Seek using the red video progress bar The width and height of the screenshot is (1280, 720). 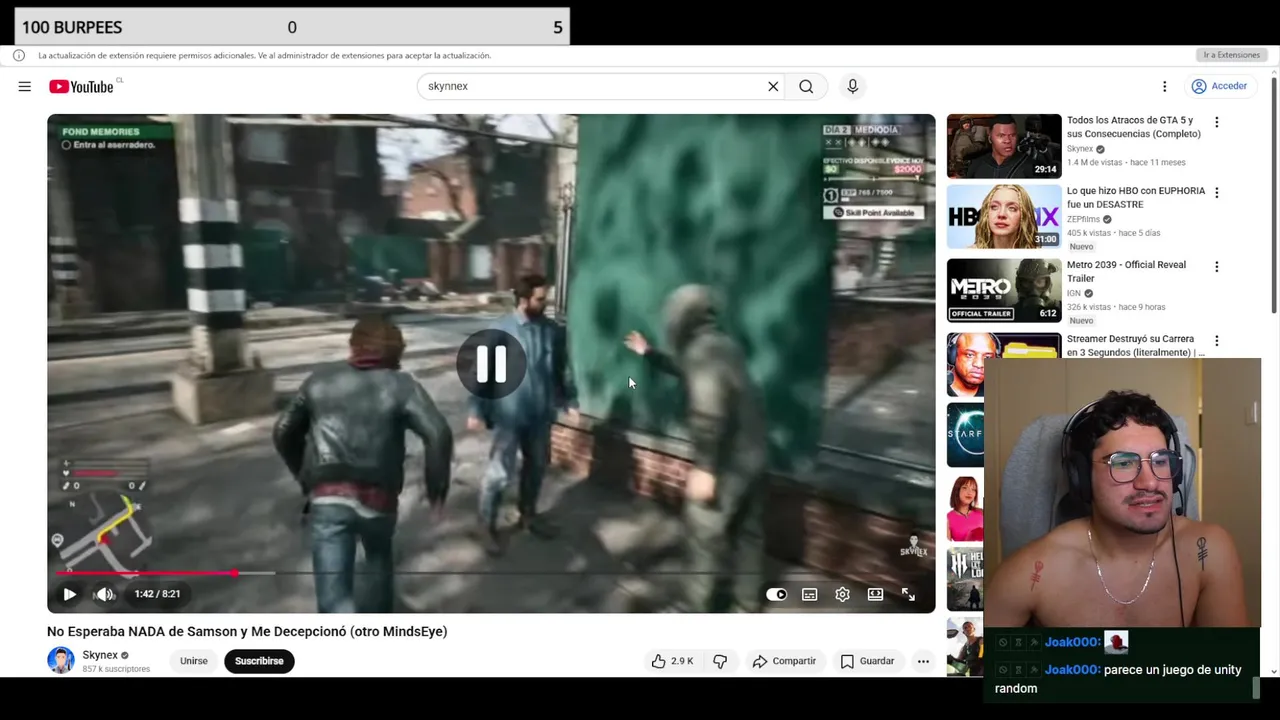[490, 573]
